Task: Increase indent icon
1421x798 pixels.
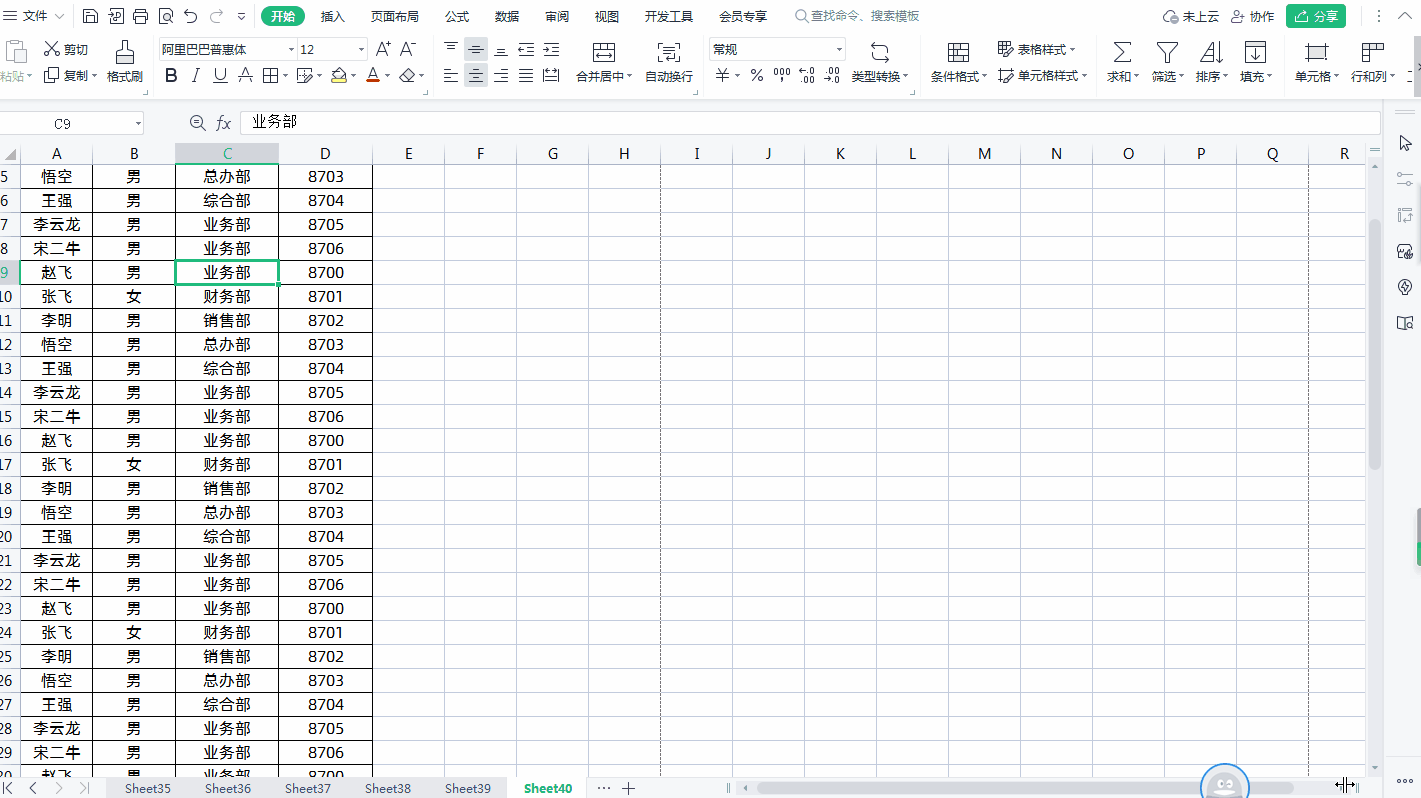Action: [551, 49]
